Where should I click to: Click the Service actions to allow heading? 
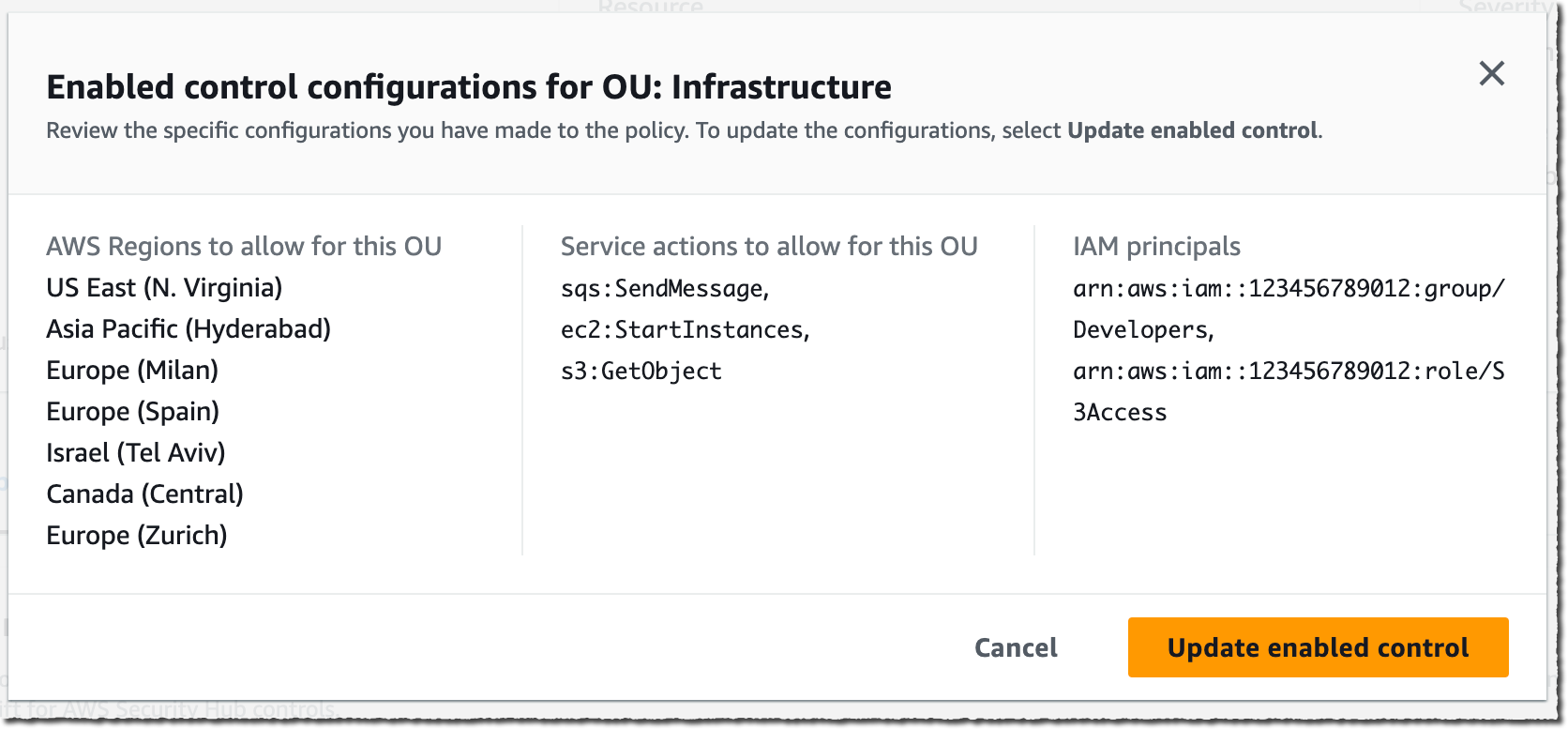[x=769, y=246]
